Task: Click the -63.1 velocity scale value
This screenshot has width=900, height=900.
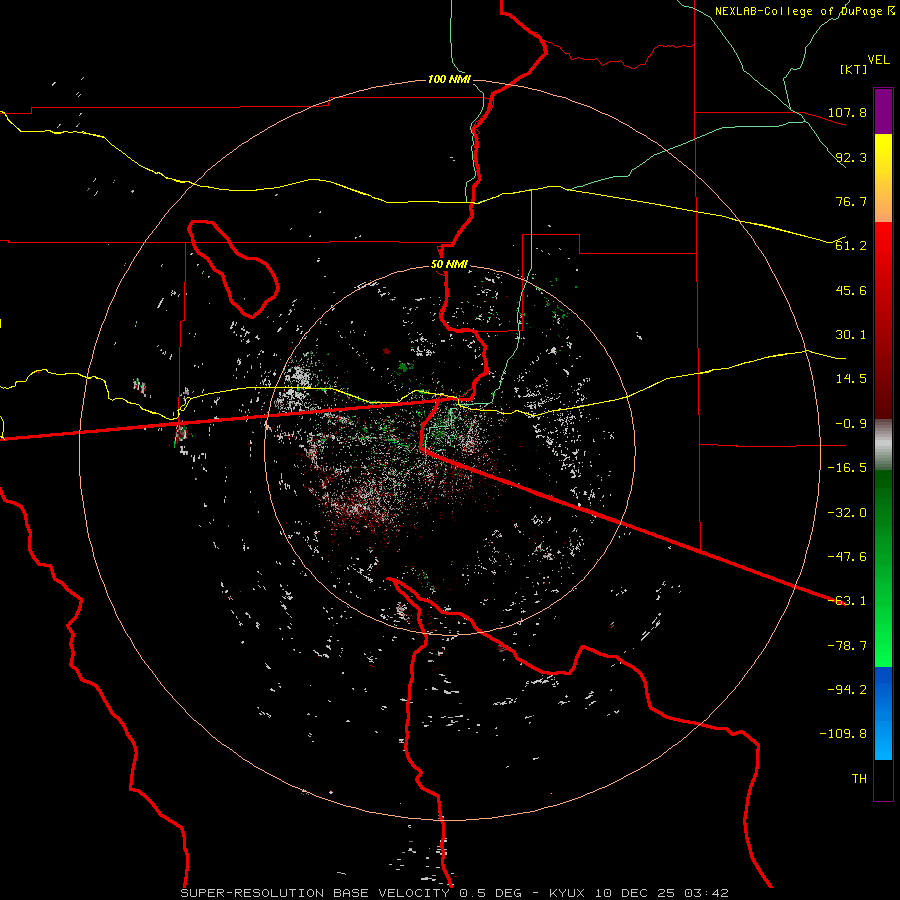Action: 847,601
